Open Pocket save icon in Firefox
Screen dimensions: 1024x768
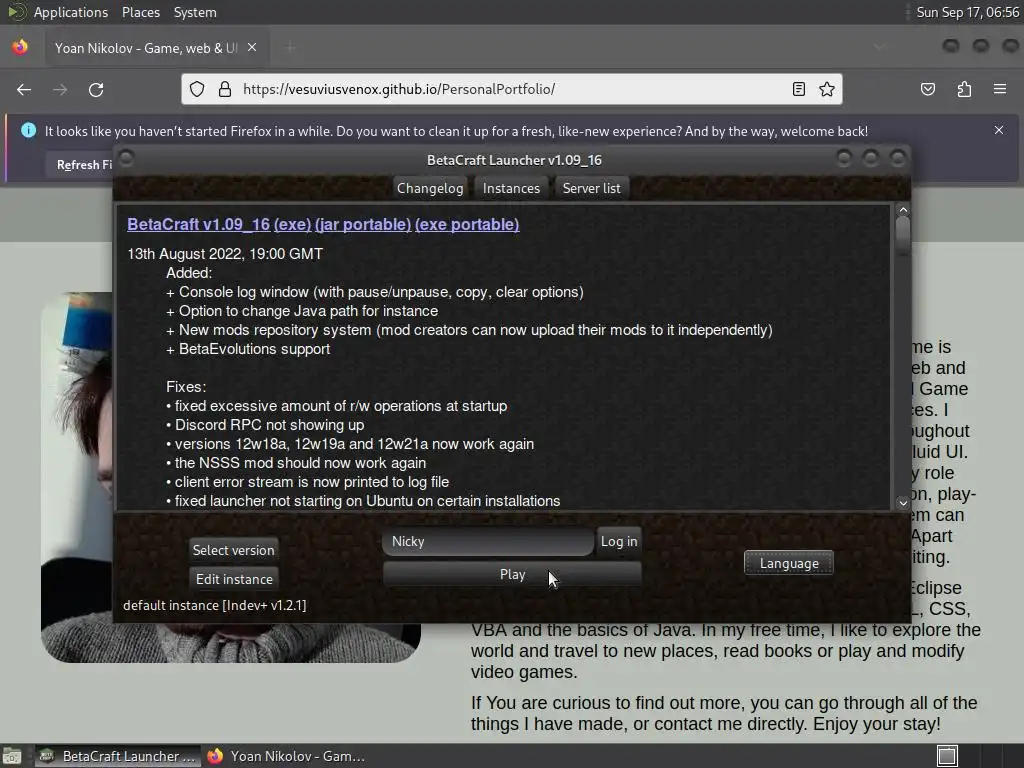point(927,89)
